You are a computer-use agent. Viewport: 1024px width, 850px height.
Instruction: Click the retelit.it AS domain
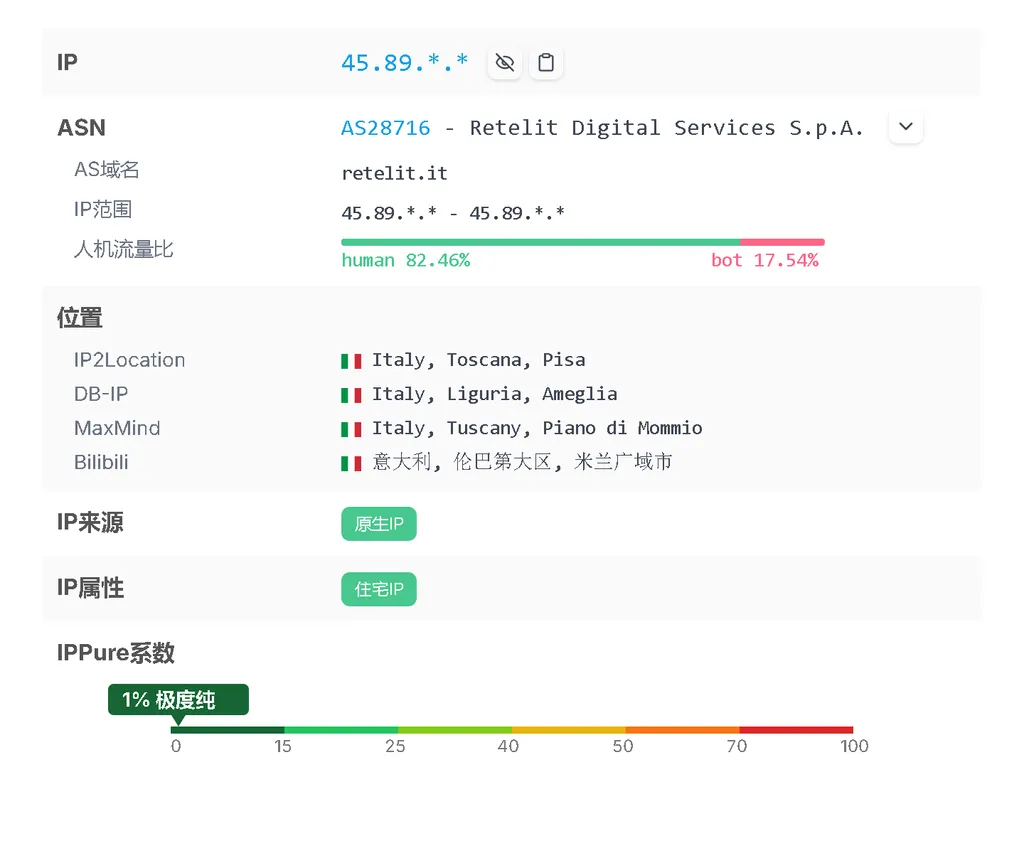click(394, 173)
